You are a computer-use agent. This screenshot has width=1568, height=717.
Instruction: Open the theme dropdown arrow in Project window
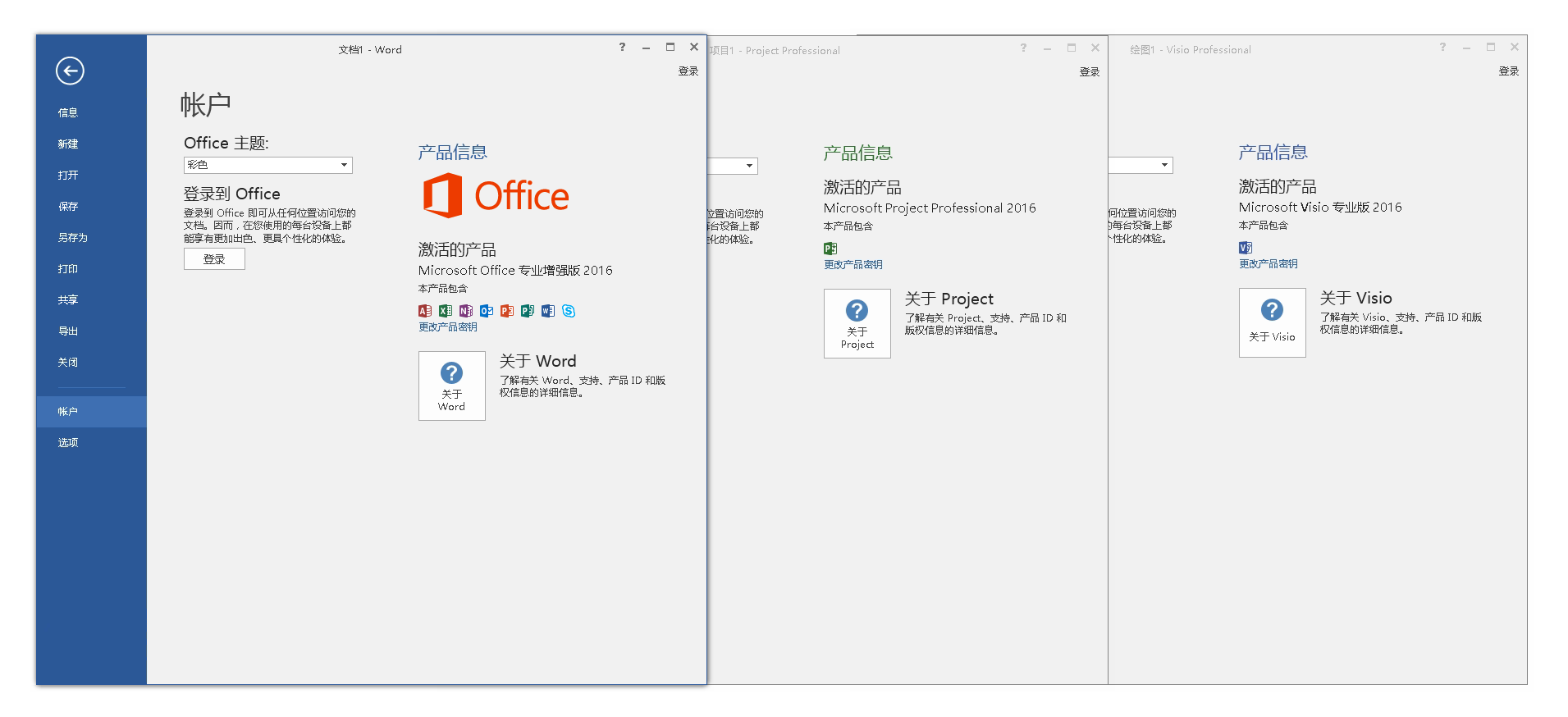pos(749,166)
